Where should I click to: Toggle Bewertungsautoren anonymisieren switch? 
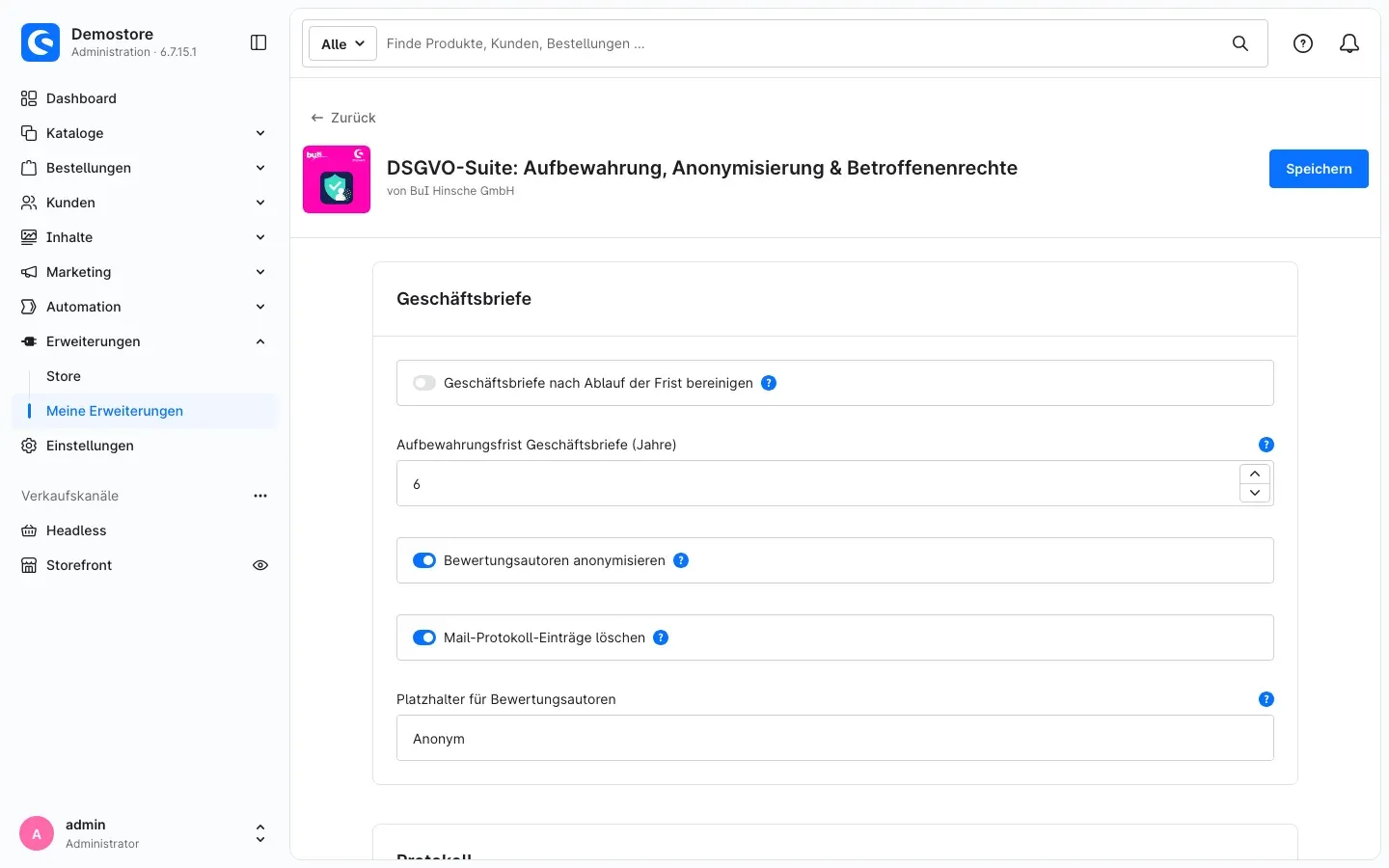(424, 560)
